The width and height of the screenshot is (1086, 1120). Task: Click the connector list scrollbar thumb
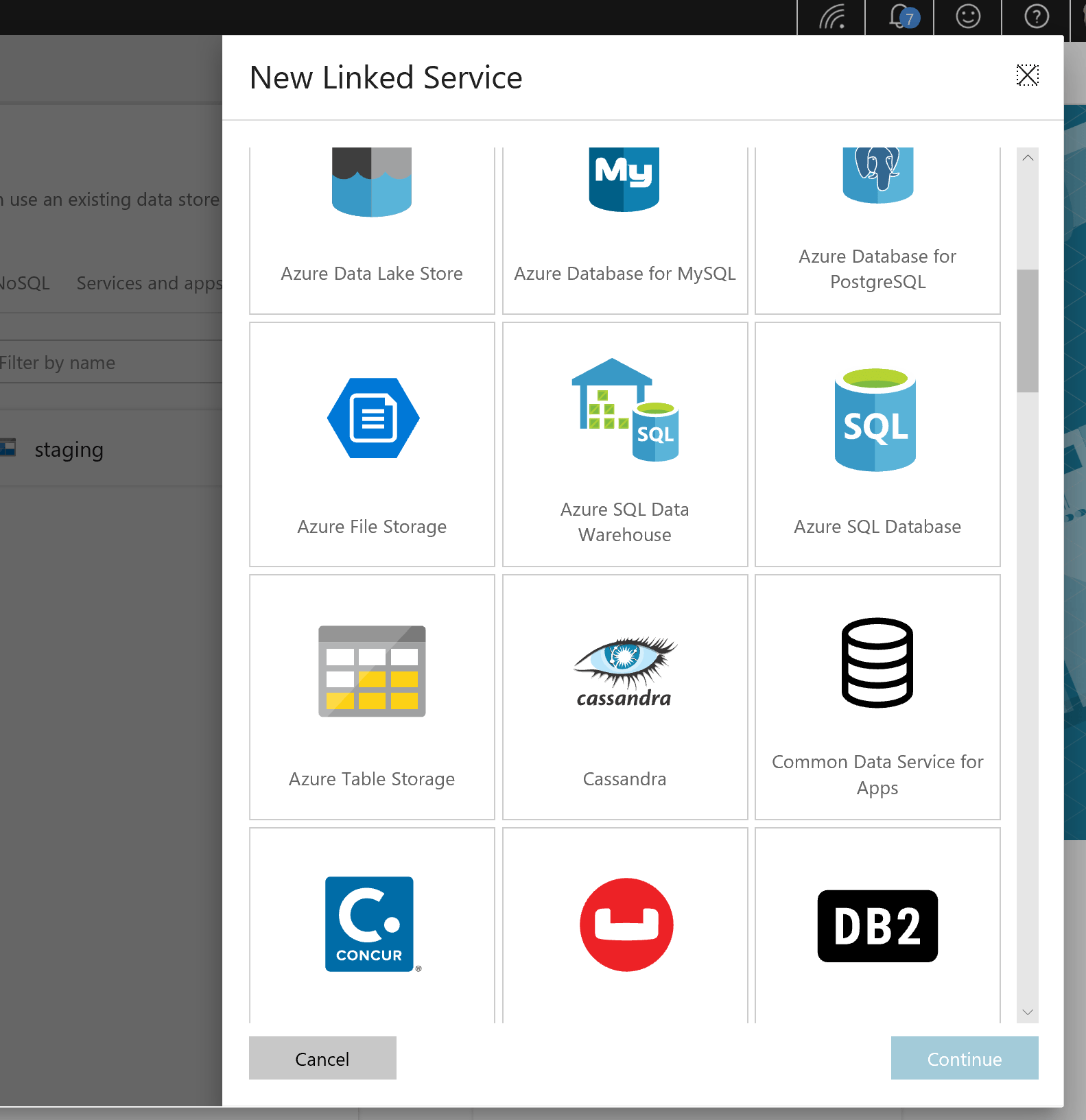(1028, 331)
